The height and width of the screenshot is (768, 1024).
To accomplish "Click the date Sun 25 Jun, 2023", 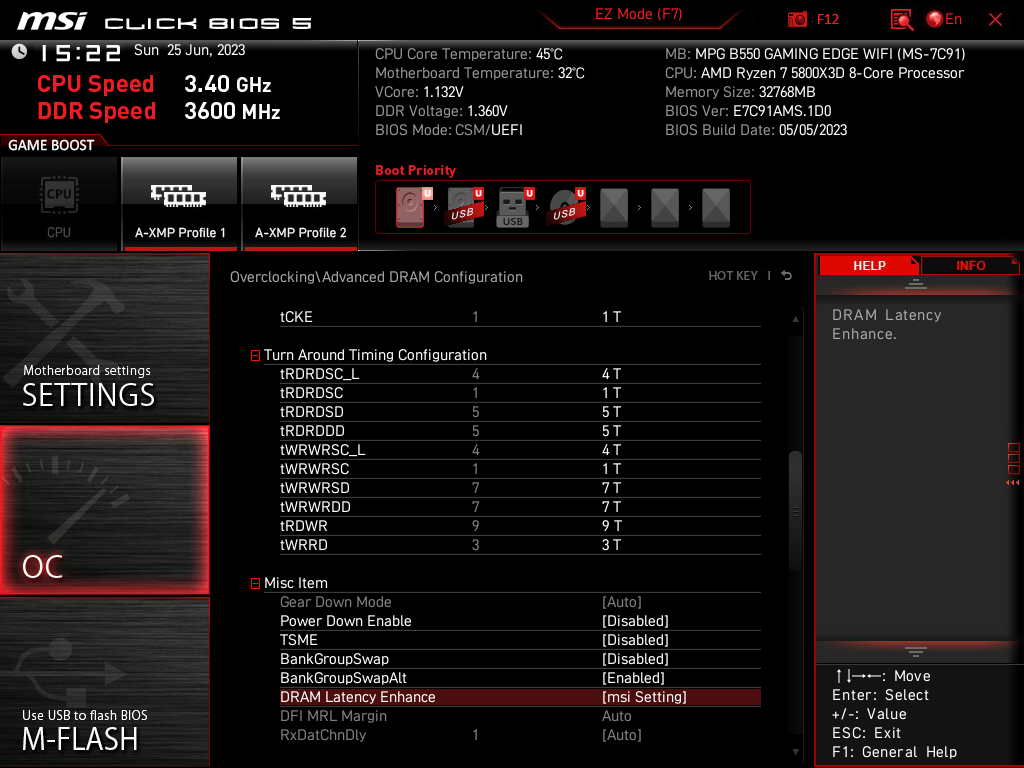I will pos(189,50).
